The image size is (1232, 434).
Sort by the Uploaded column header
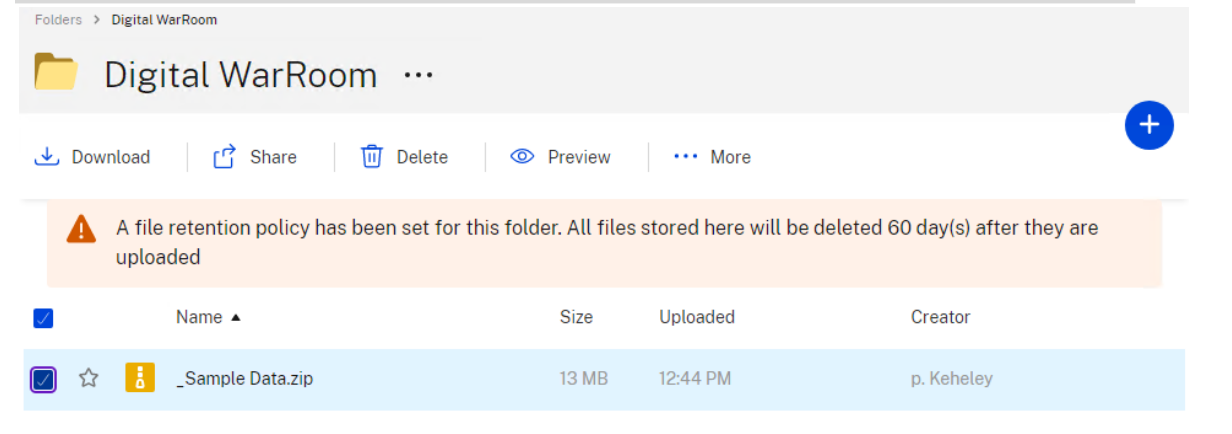coord(697,317)
